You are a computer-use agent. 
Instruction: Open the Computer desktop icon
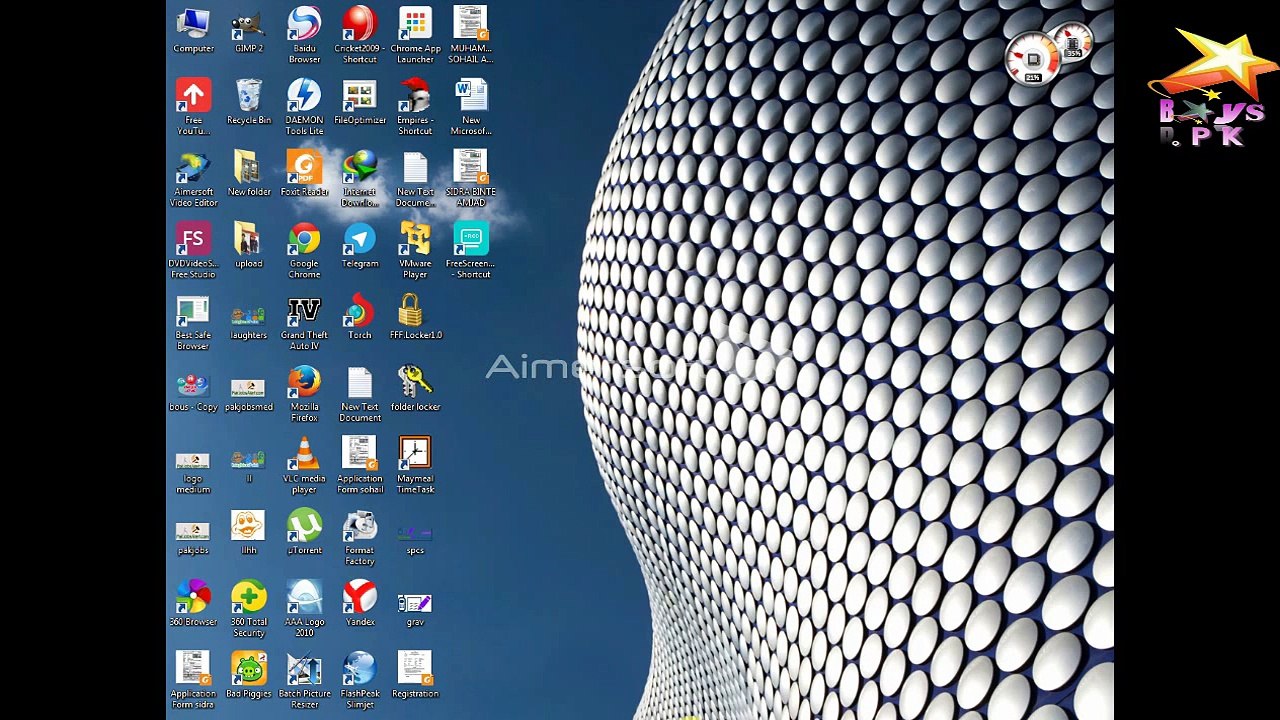pyautogui.click(x=193, y=30)
